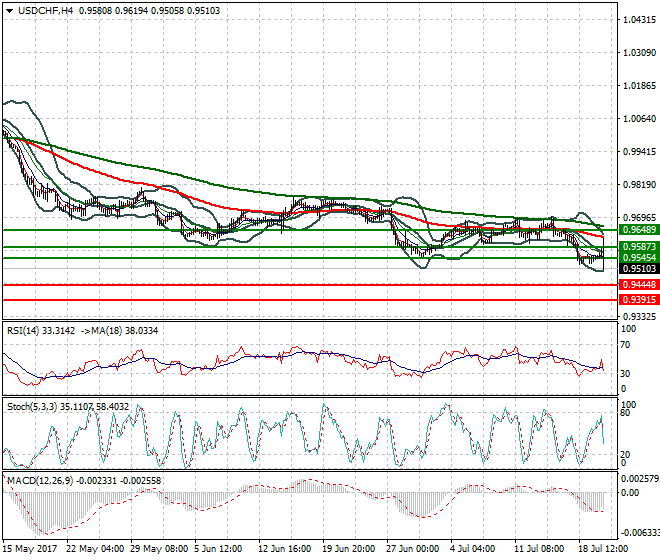Select the MACD(12,26,9) indicator label
660x560 pixels.
pos(40,480)
